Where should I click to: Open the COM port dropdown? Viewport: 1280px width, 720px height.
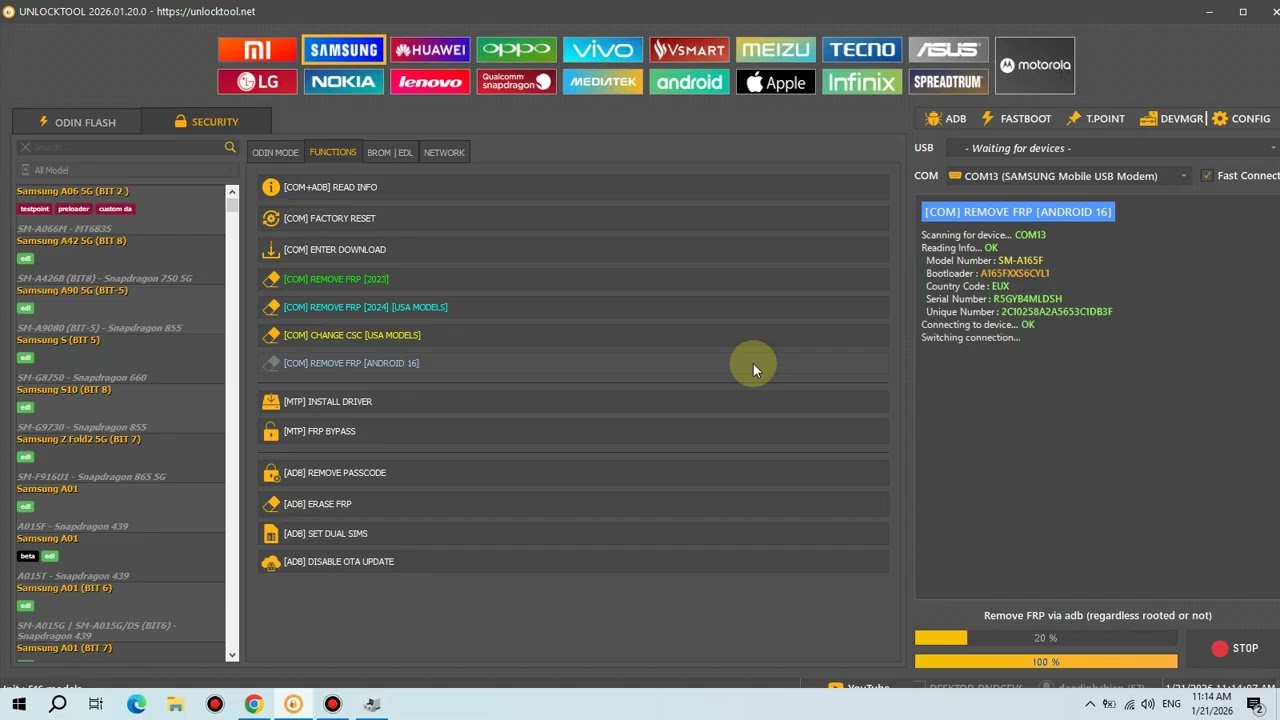tap(1068, 176)
